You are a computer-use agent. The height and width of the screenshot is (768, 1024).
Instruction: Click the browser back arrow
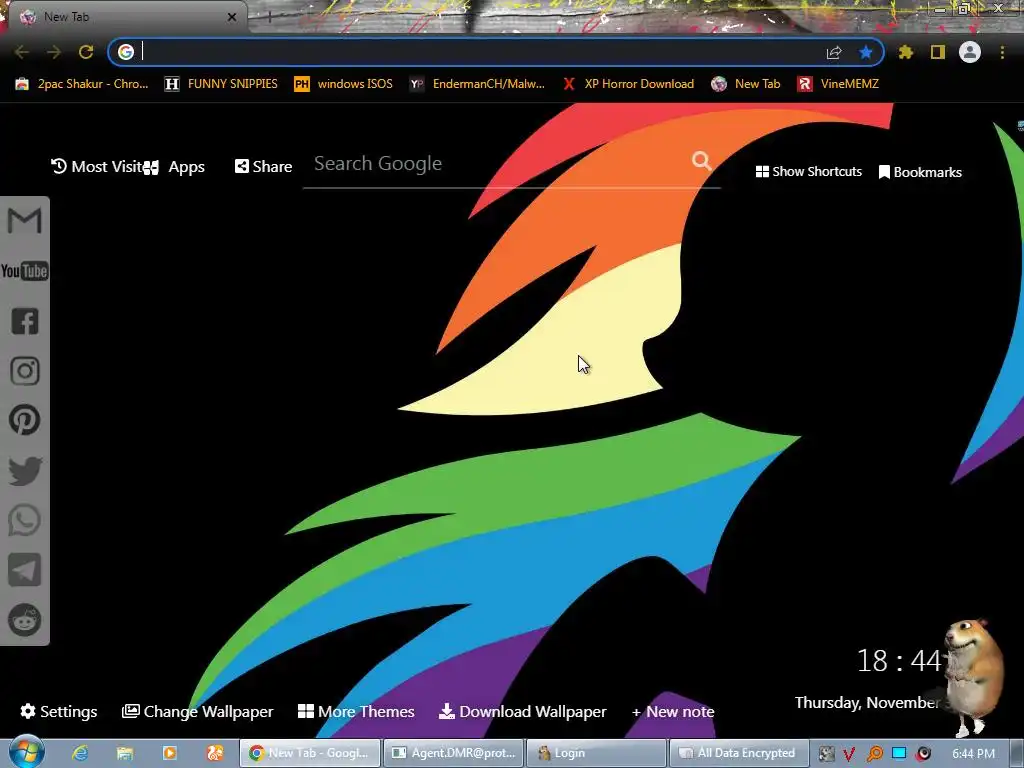click(22, 52)
